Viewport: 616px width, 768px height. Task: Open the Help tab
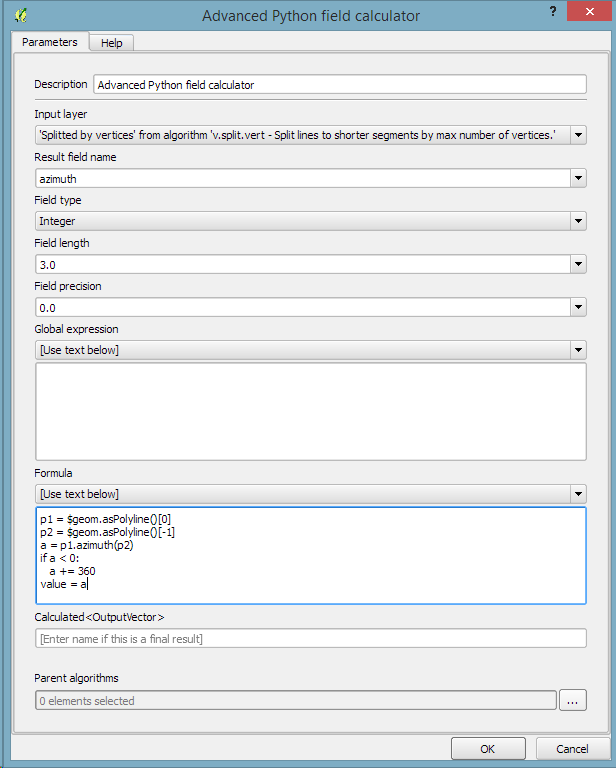pyautogui.click(x=112, y=43)
